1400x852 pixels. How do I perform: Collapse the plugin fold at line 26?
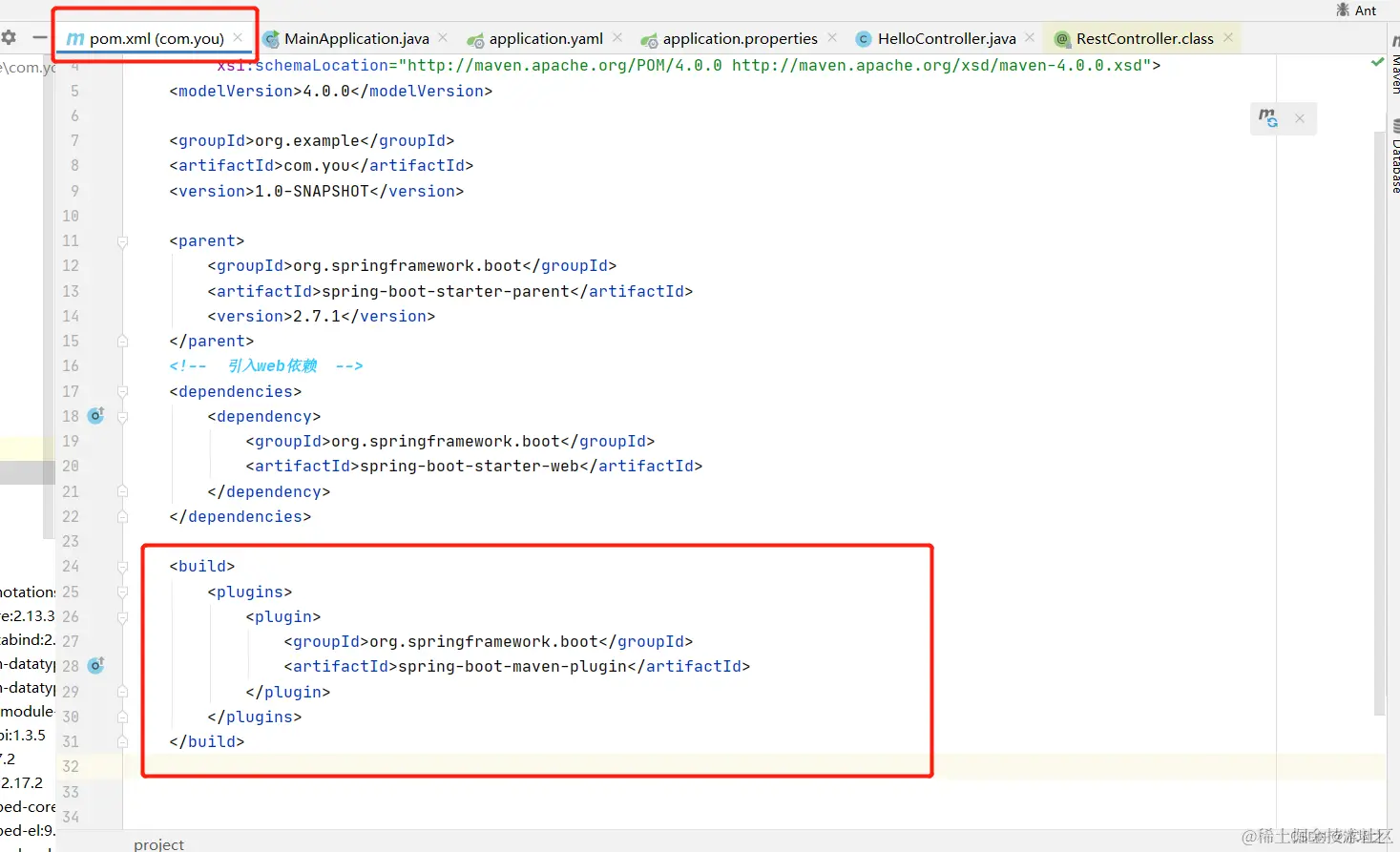(x=122, y=617)
